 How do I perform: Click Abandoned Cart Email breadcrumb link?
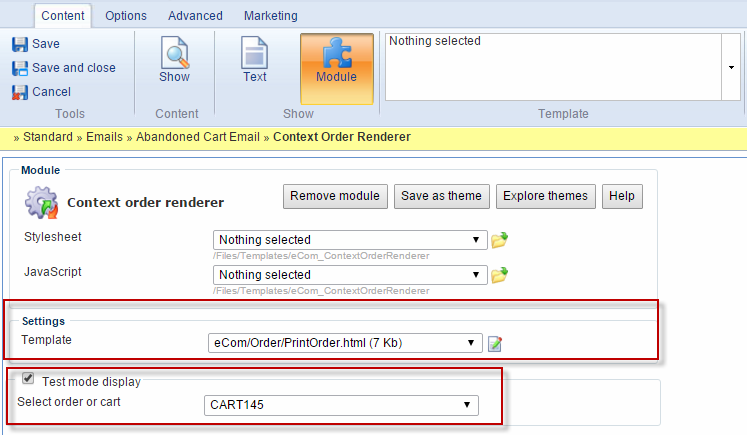198,137
